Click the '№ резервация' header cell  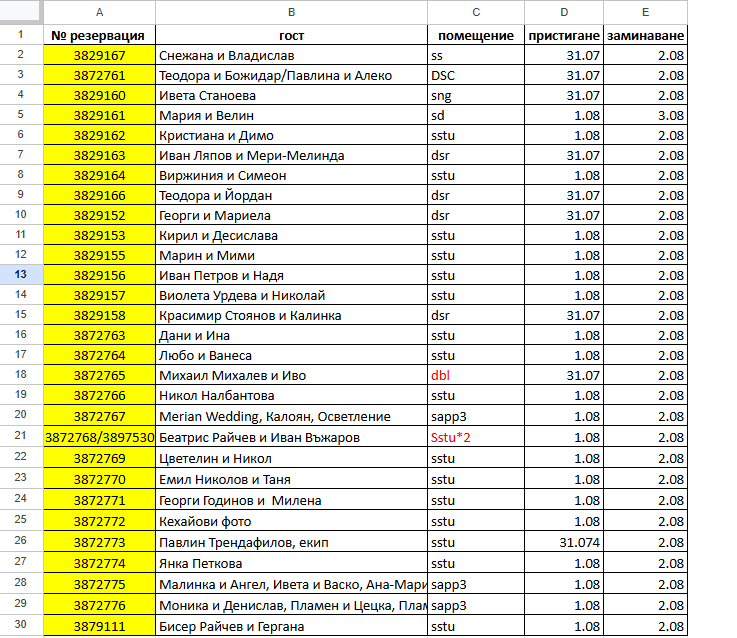pyautogui.click(x=100, y=35)
